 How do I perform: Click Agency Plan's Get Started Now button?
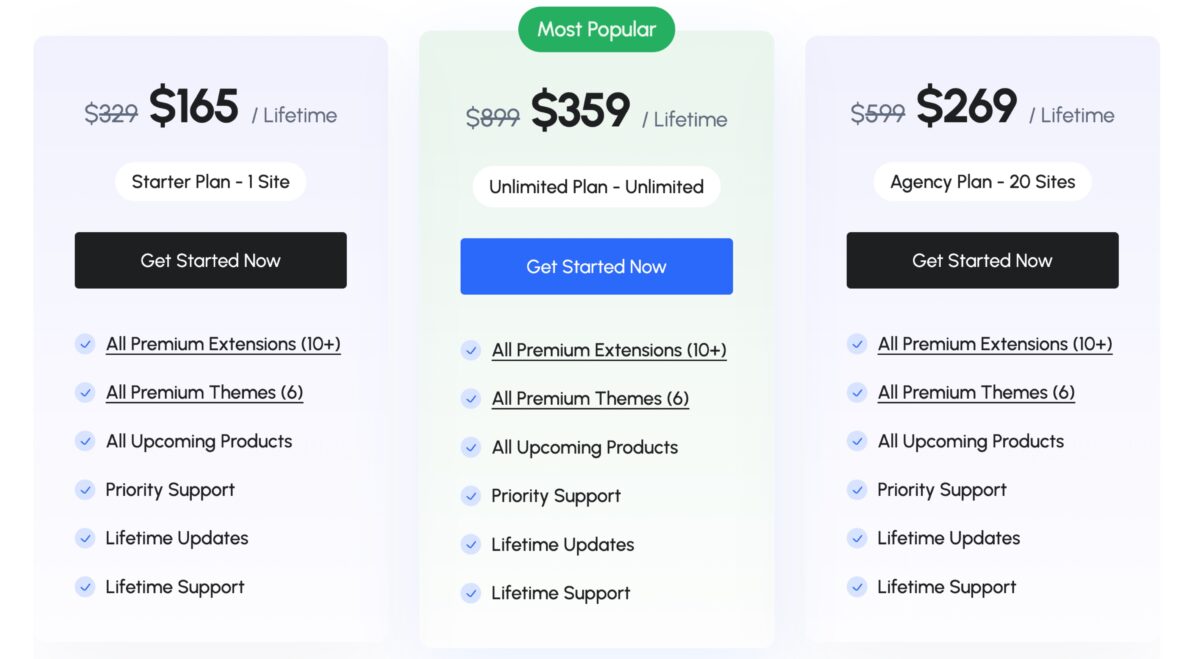pyautogui.click(x=982, y=260)
